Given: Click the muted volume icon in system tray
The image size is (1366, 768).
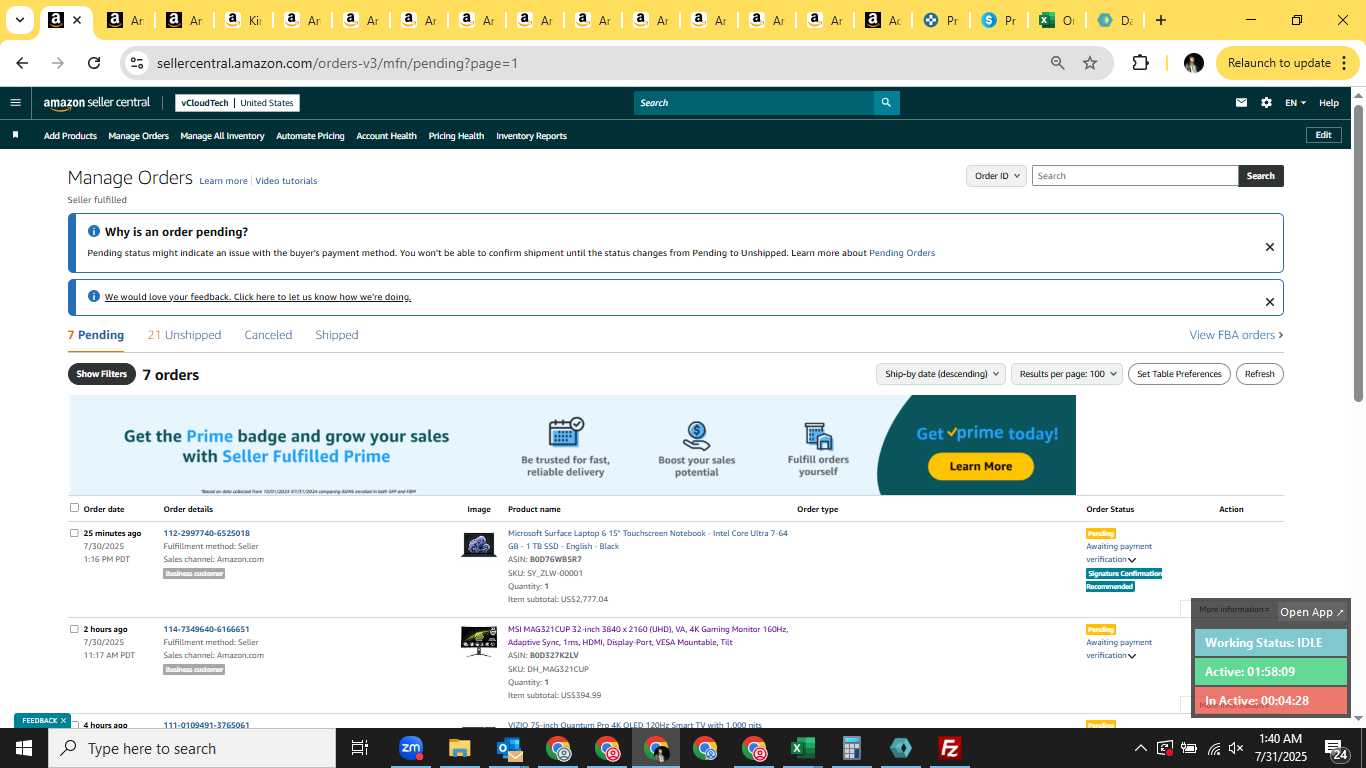Looking at the screenshot, I should coord(1236,748).
